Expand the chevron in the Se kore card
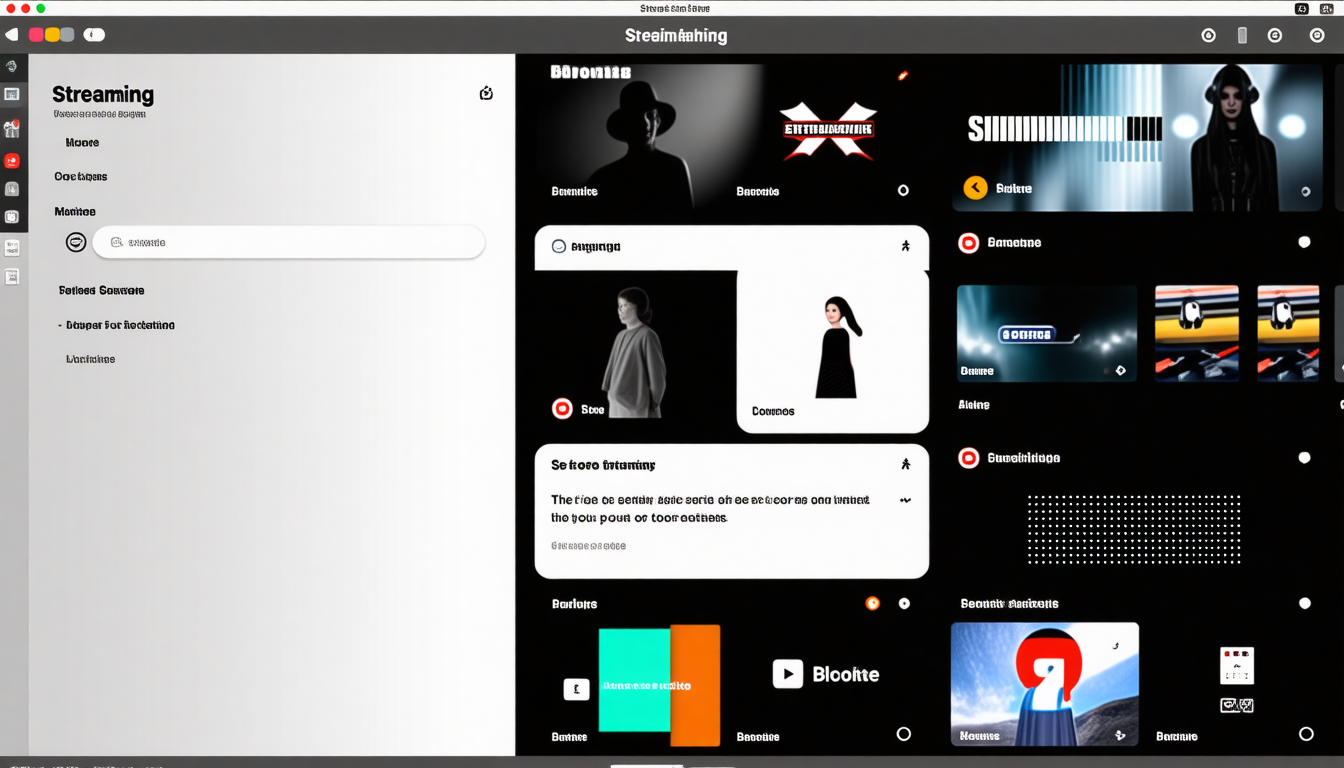 click(906, 498)
